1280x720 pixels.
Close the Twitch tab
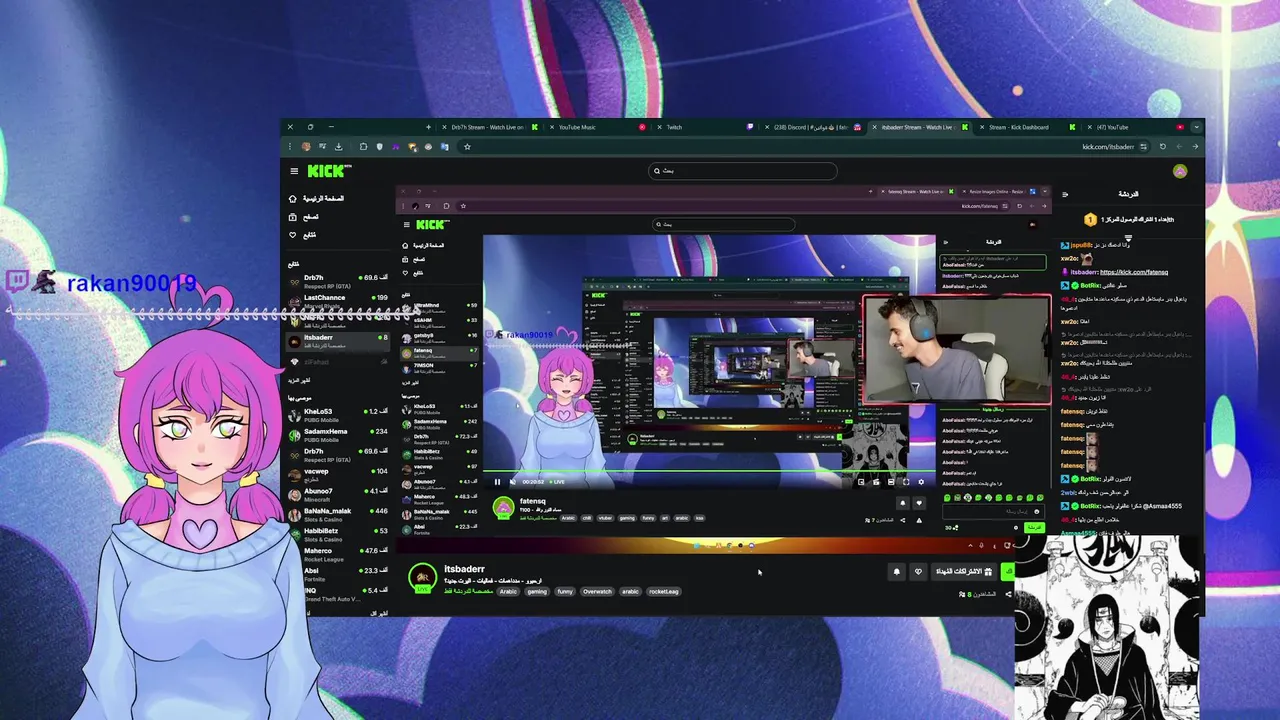660,127
